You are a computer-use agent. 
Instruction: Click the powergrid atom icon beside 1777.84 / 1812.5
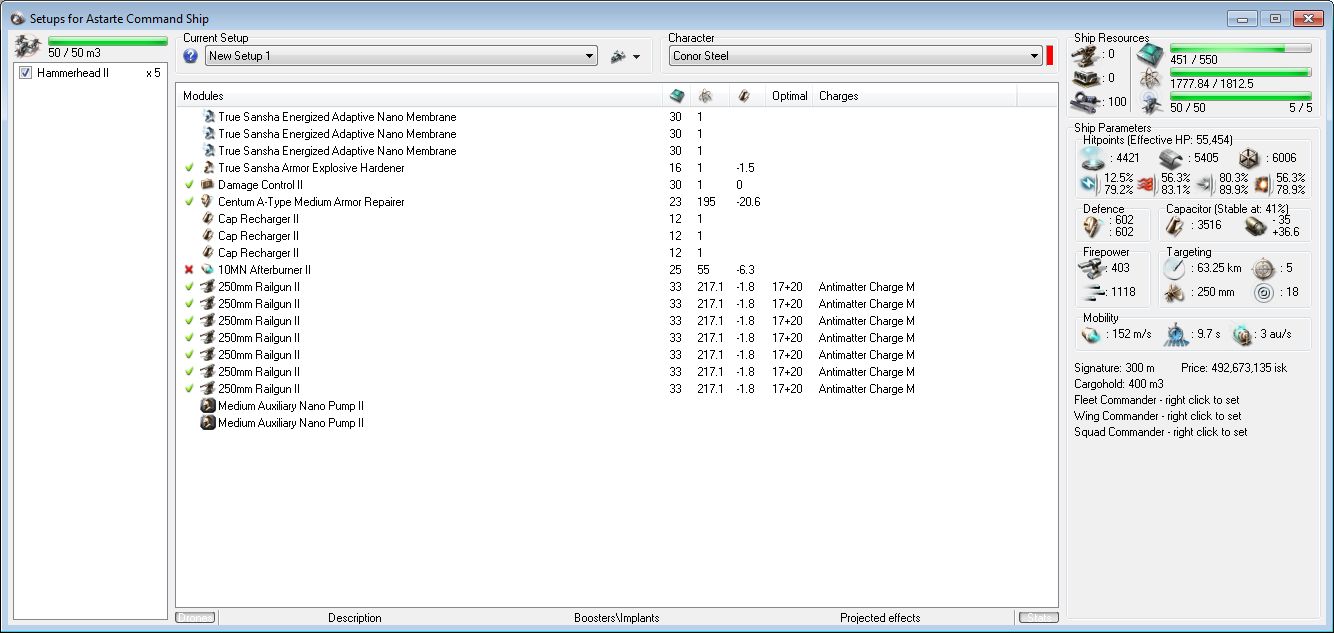(1150, 79)
